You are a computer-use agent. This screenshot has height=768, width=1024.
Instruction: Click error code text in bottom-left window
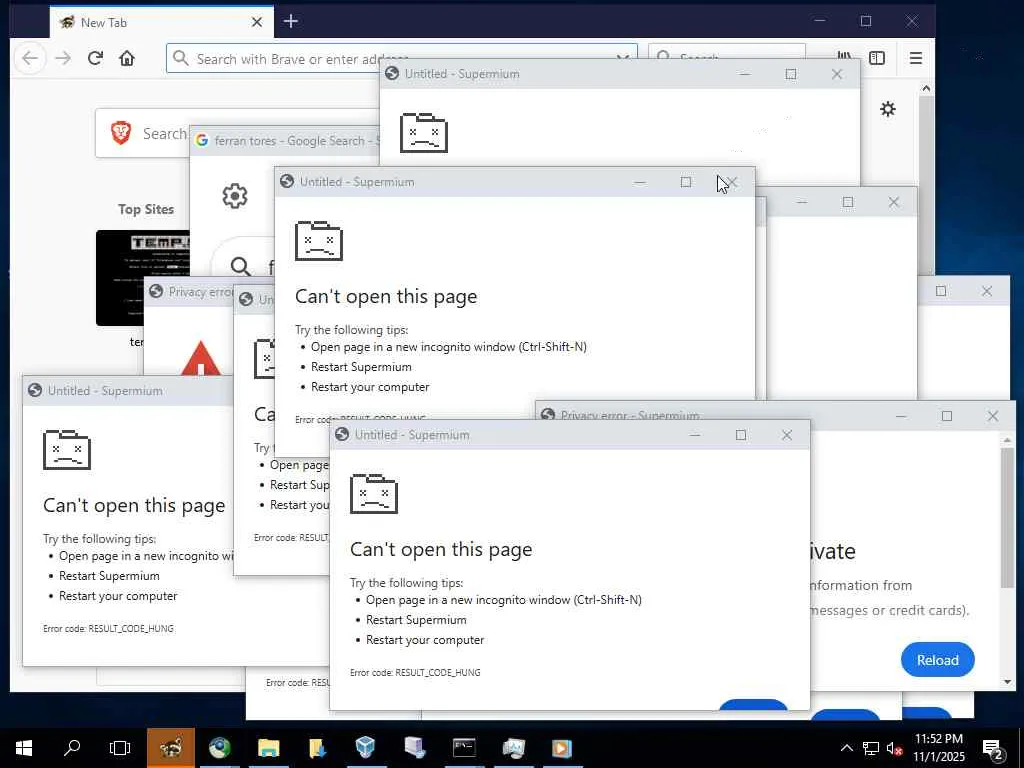108,628
